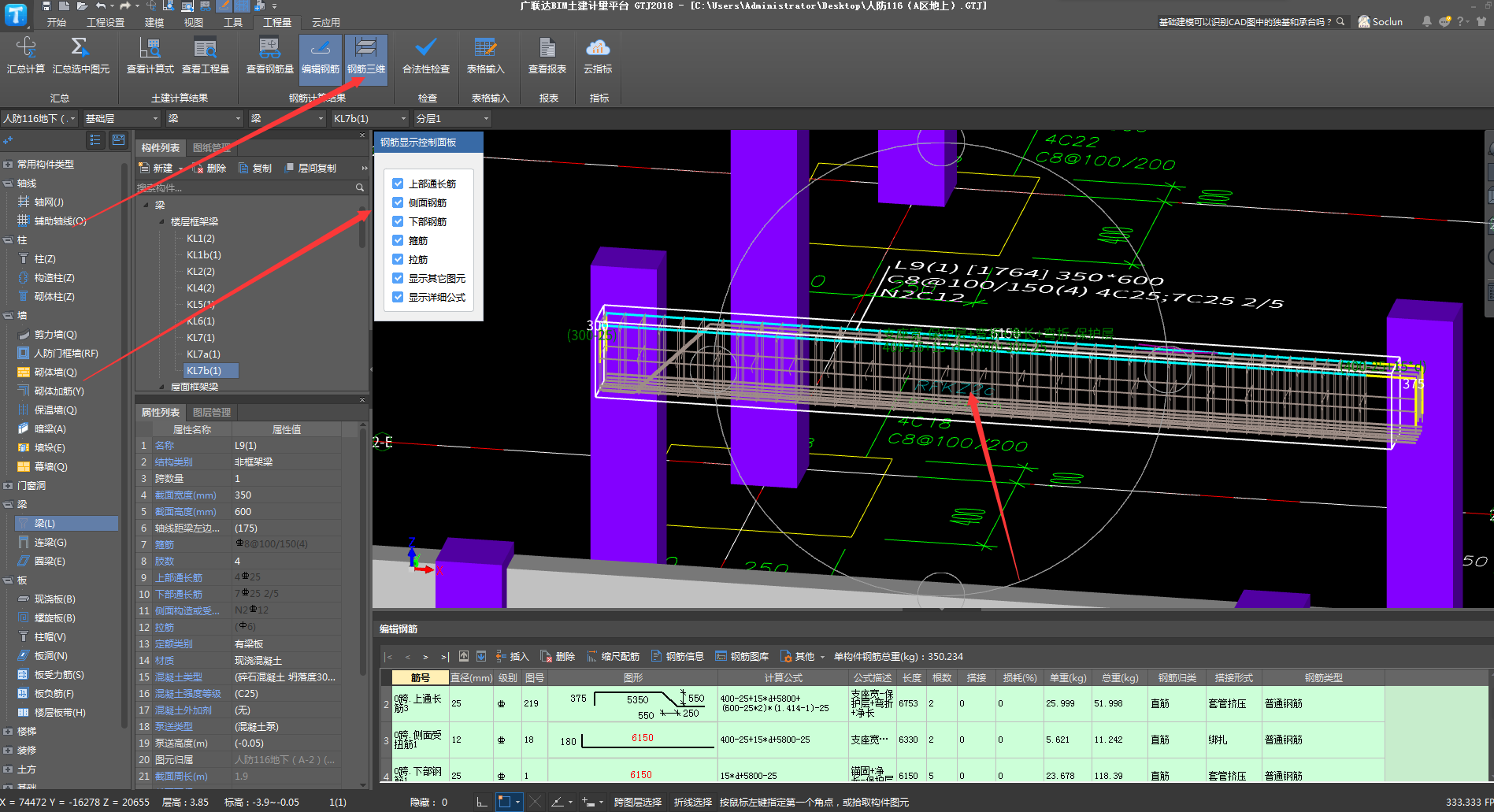Image resolution: width=1494 pixels, height=812 pixels.
Task: Click 删除 in rebar editor toolbar
Action: point(558,656)
